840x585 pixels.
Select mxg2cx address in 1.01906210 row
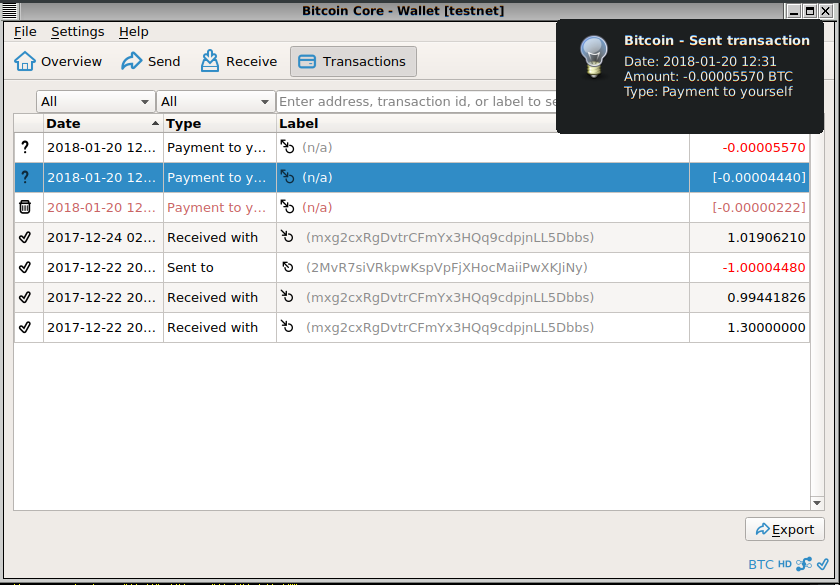point(450,237)
